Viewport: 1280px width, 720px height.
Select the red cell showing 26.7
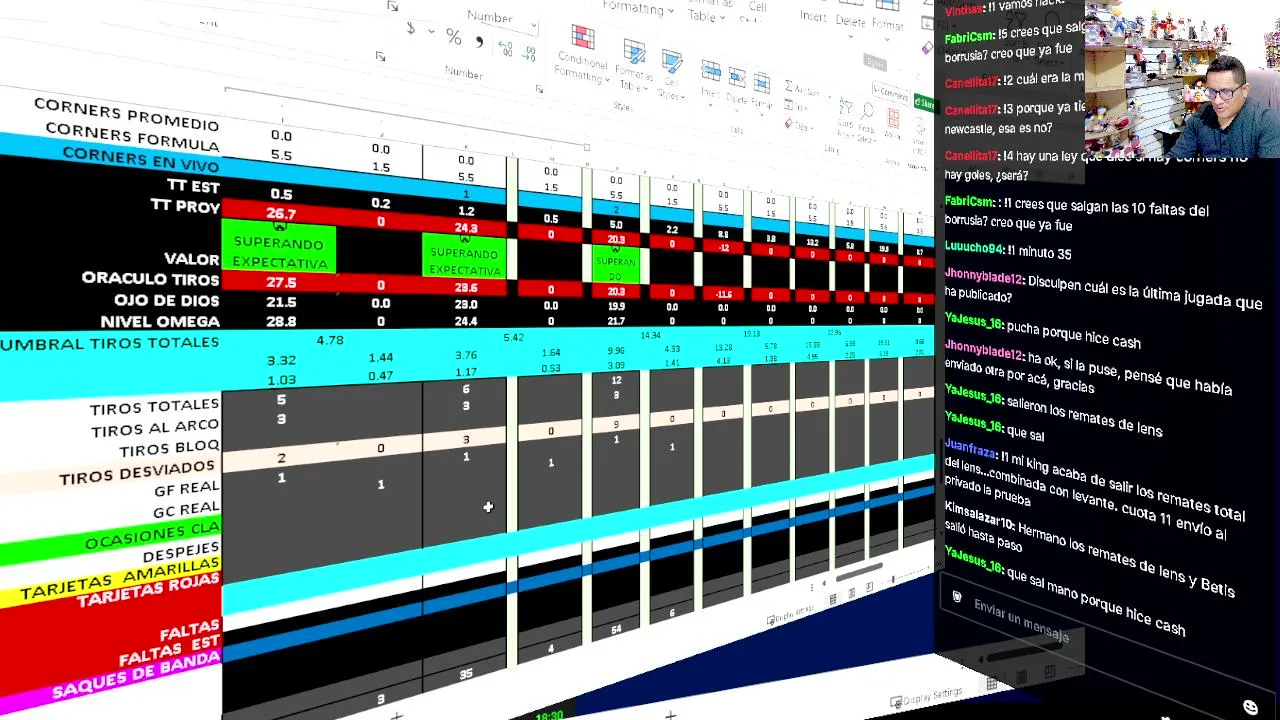(x=280, y=213)
